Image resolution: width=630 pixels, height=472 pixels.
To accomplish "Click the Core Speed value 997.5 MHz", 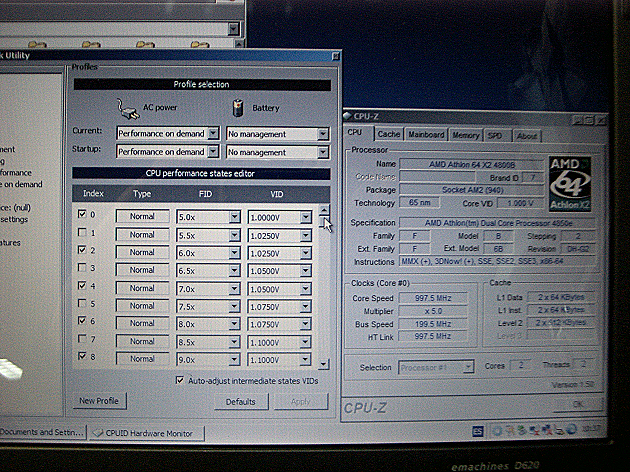I will [x=433, y=298].
